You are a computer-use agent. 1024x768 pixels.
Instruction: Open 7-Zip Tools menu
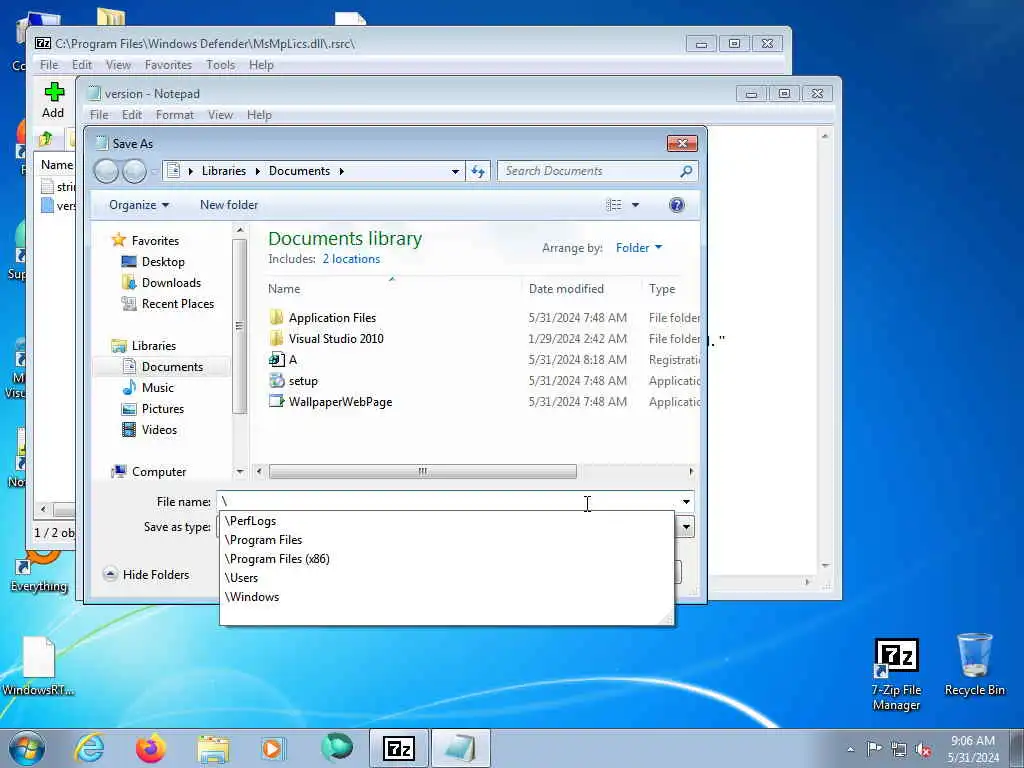220,65
